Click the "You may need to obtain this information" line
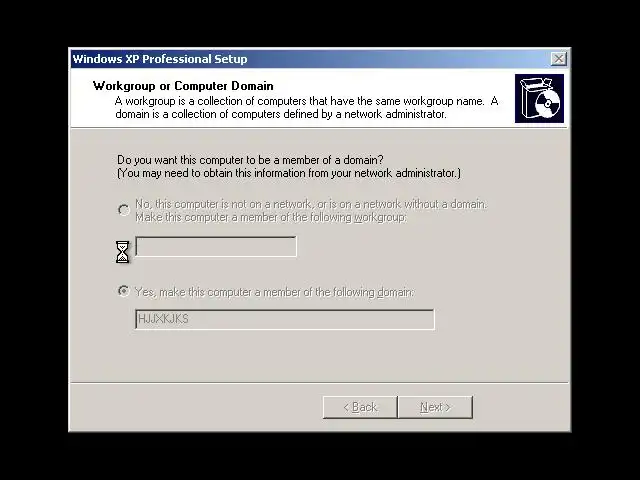Image resolution: width=640 pixels, height=480 pixels. (289, 173)
